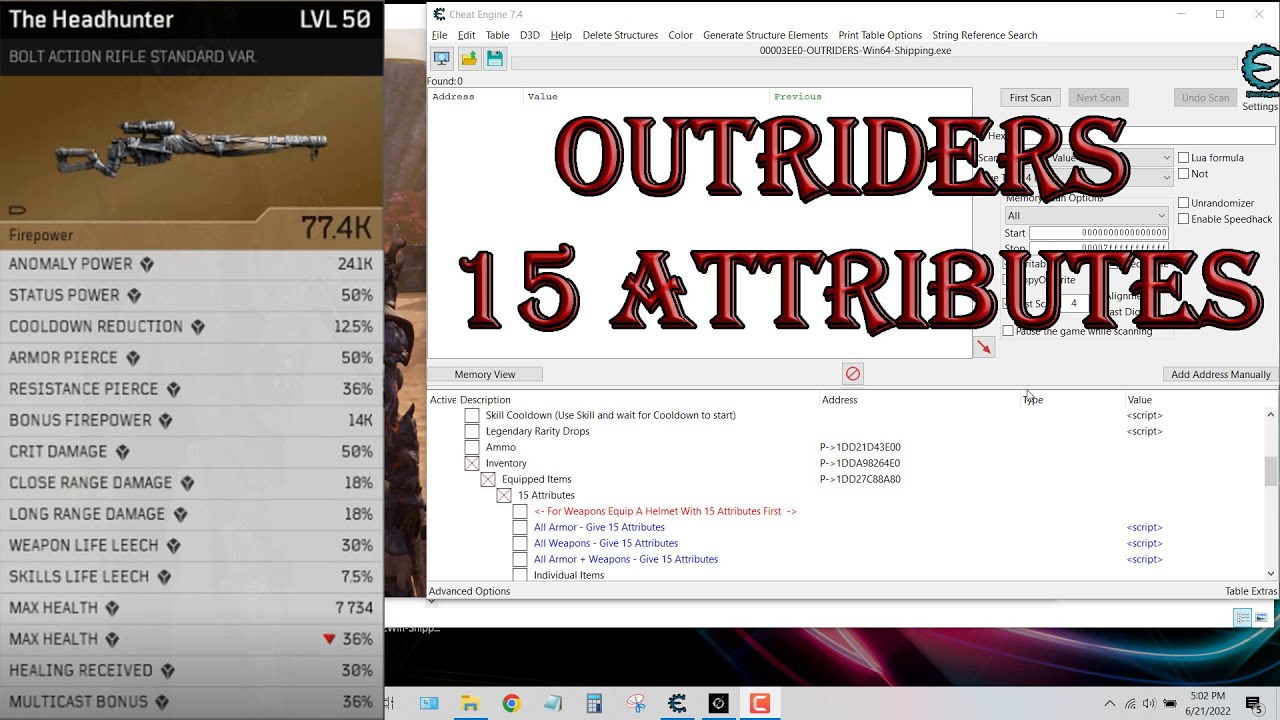The height and width of the screenshot is (720, 1280).
Task: Click scrollbar down arrow in address list
Action: tap(1271, 574)
